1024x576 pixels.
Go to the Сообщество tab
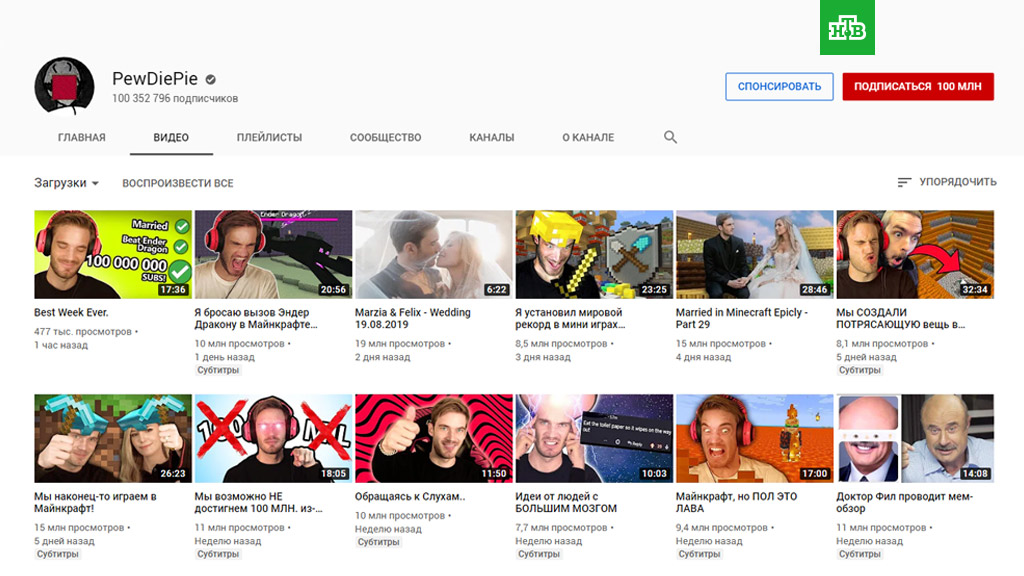(x=385, y=137)
